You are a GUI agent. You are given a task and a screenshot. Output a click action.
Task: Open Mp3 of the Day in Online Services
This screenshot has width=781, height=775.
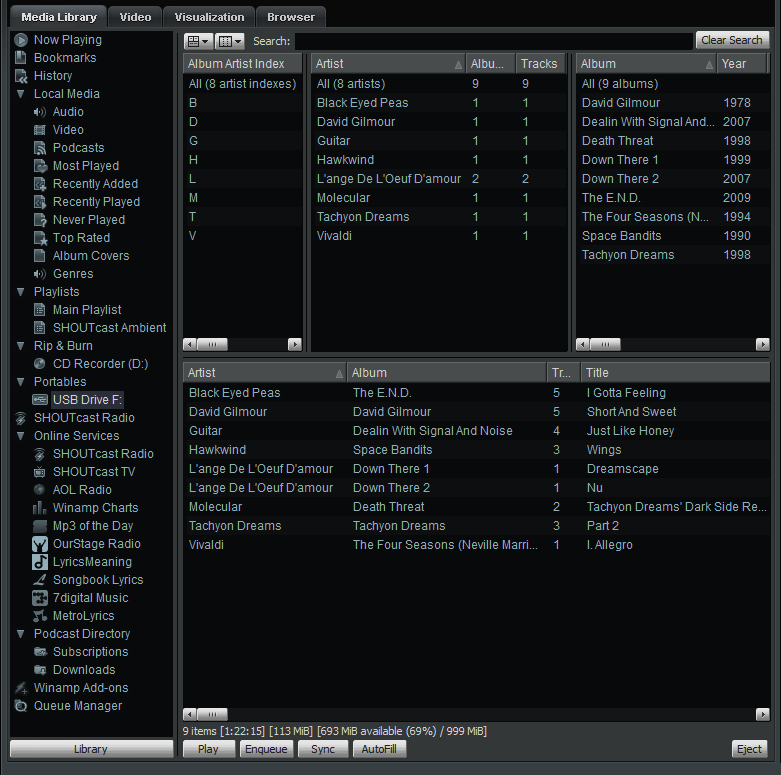pyautogui.click(x=93, y=526)
